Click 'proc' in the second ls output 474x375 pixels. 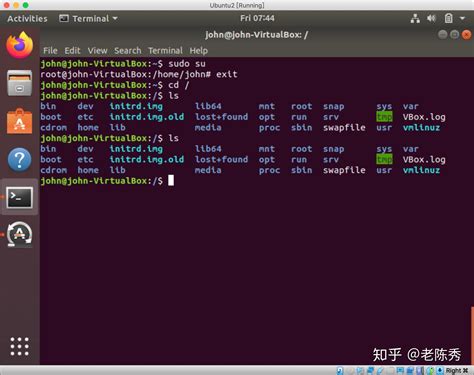(269, 170)
